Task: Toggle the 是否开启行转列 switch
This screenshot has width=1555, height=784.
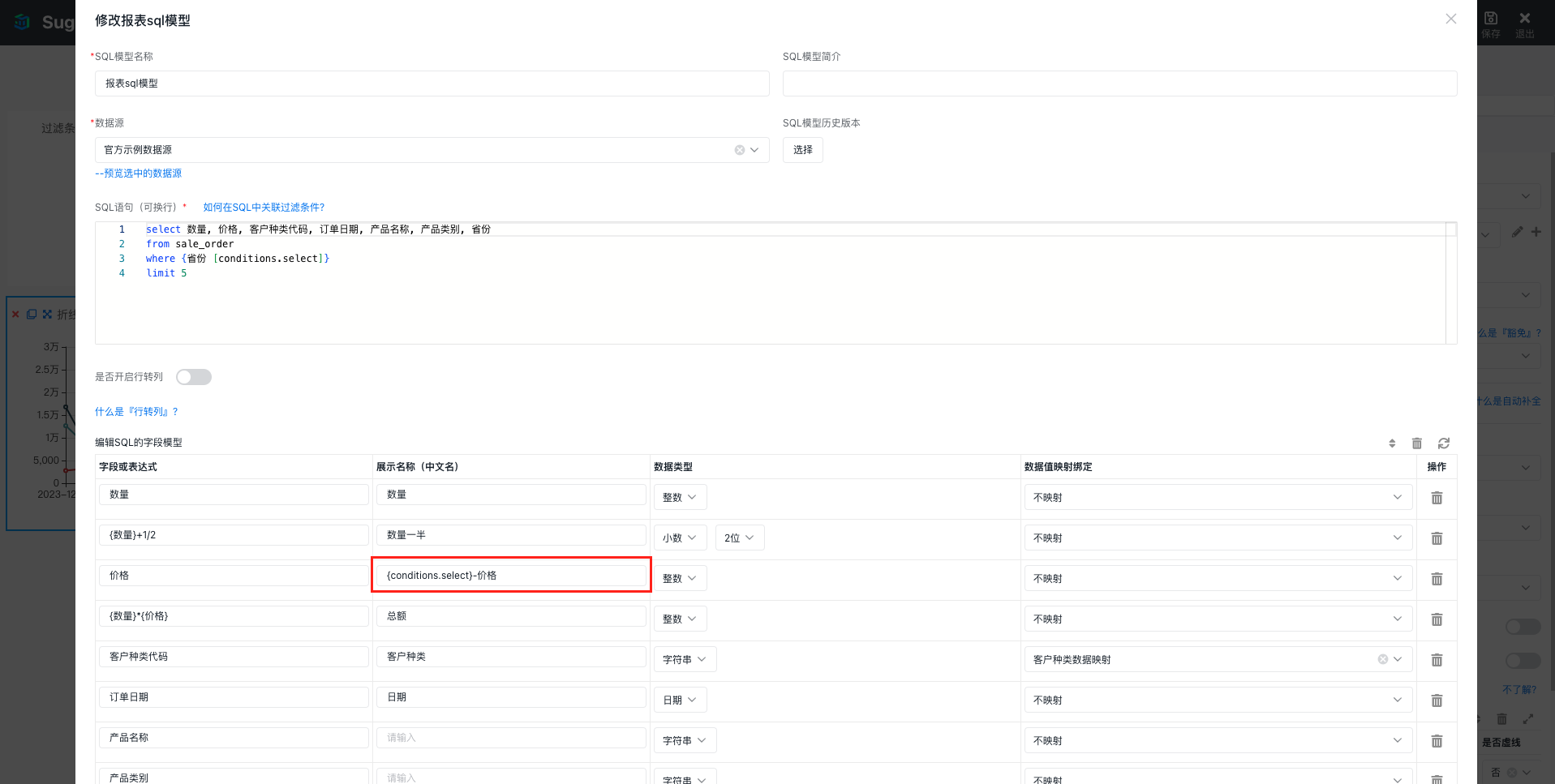Action: click(x=194, y=377)
